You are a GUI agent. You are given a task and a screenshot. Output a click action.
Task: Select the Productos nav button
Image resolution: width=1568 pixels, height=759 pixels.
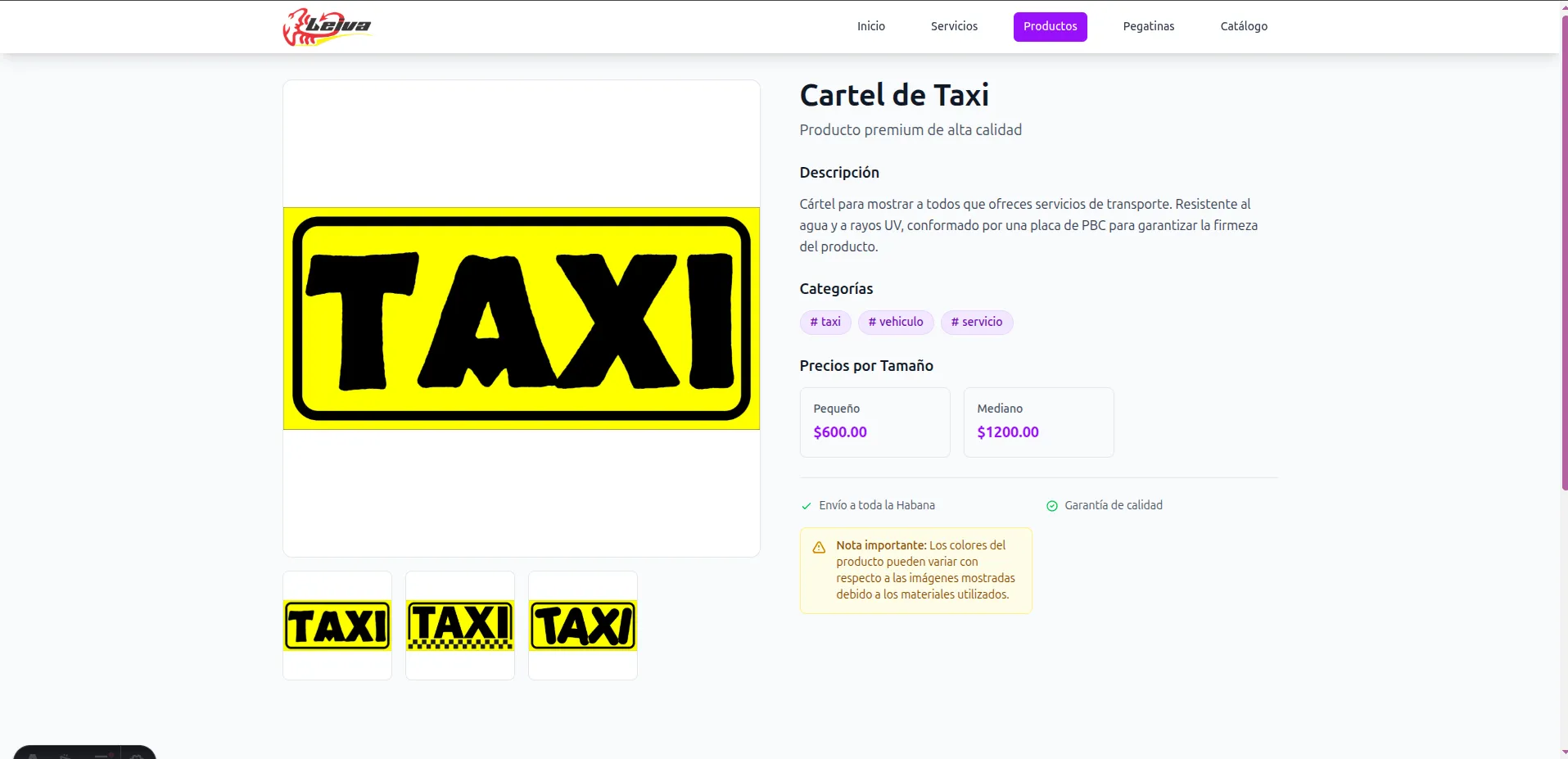1050,26
